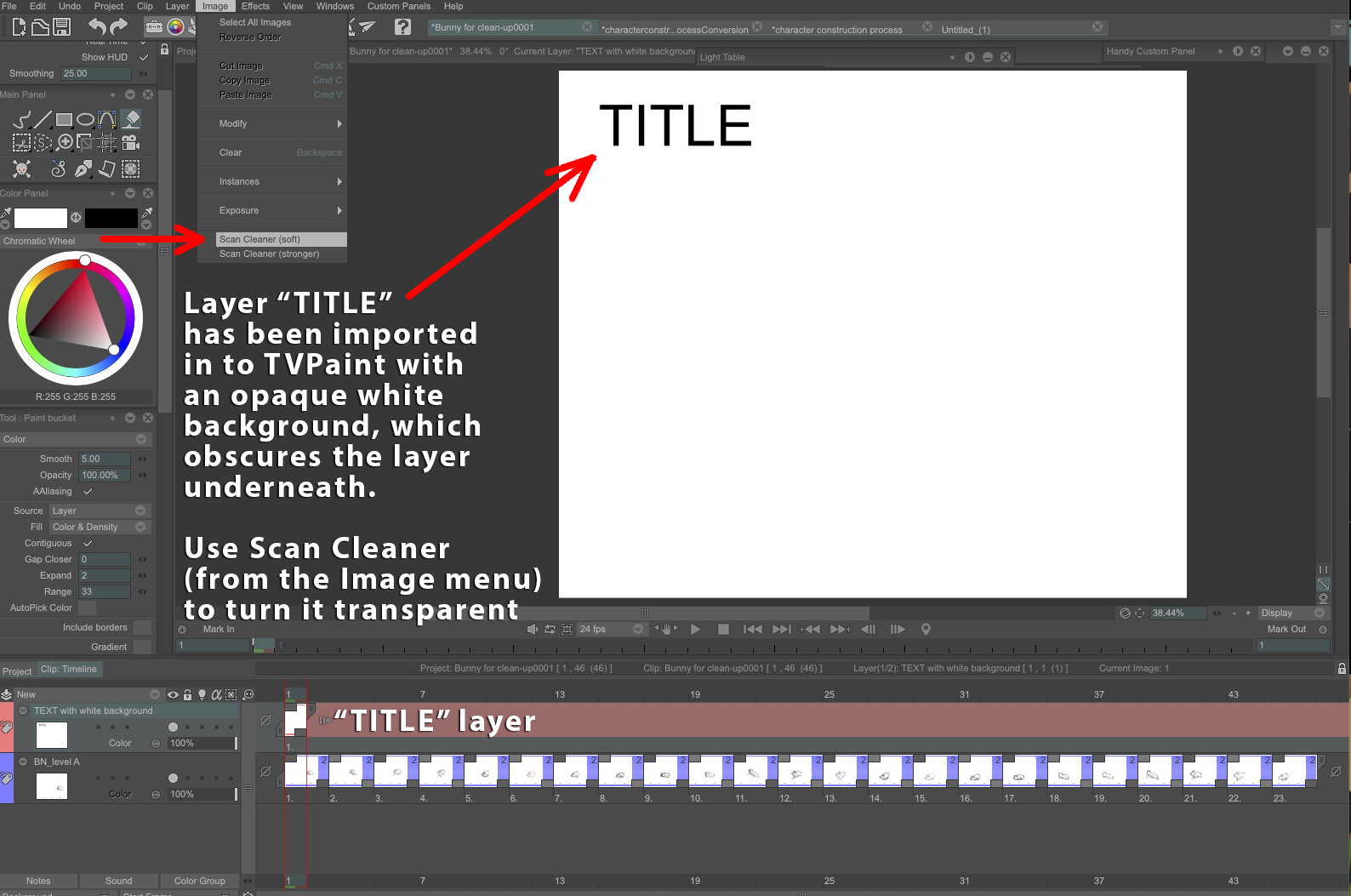The image size is (1351, 896).
Task: Open the toolbox panel icon
Action: click(154, 27)
